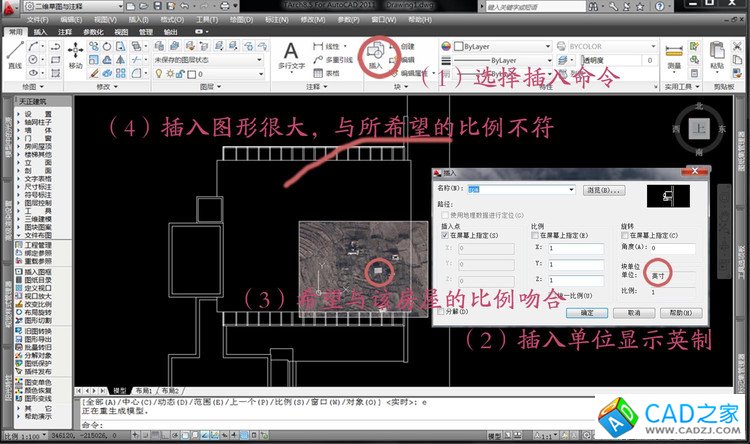Click the Save icon in quick access toolbar
This screenshot has height=444, width=750.
click(x=158, y=6)
